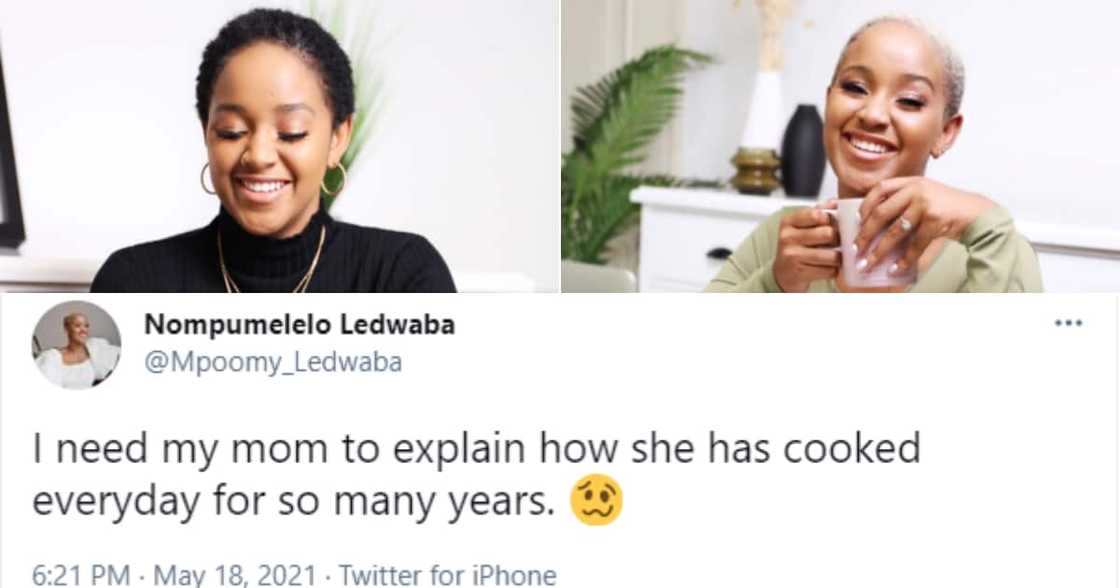Open the tweet's three-dot more options menu
Screen dimensions: 1120x588
pos(1069,324)
